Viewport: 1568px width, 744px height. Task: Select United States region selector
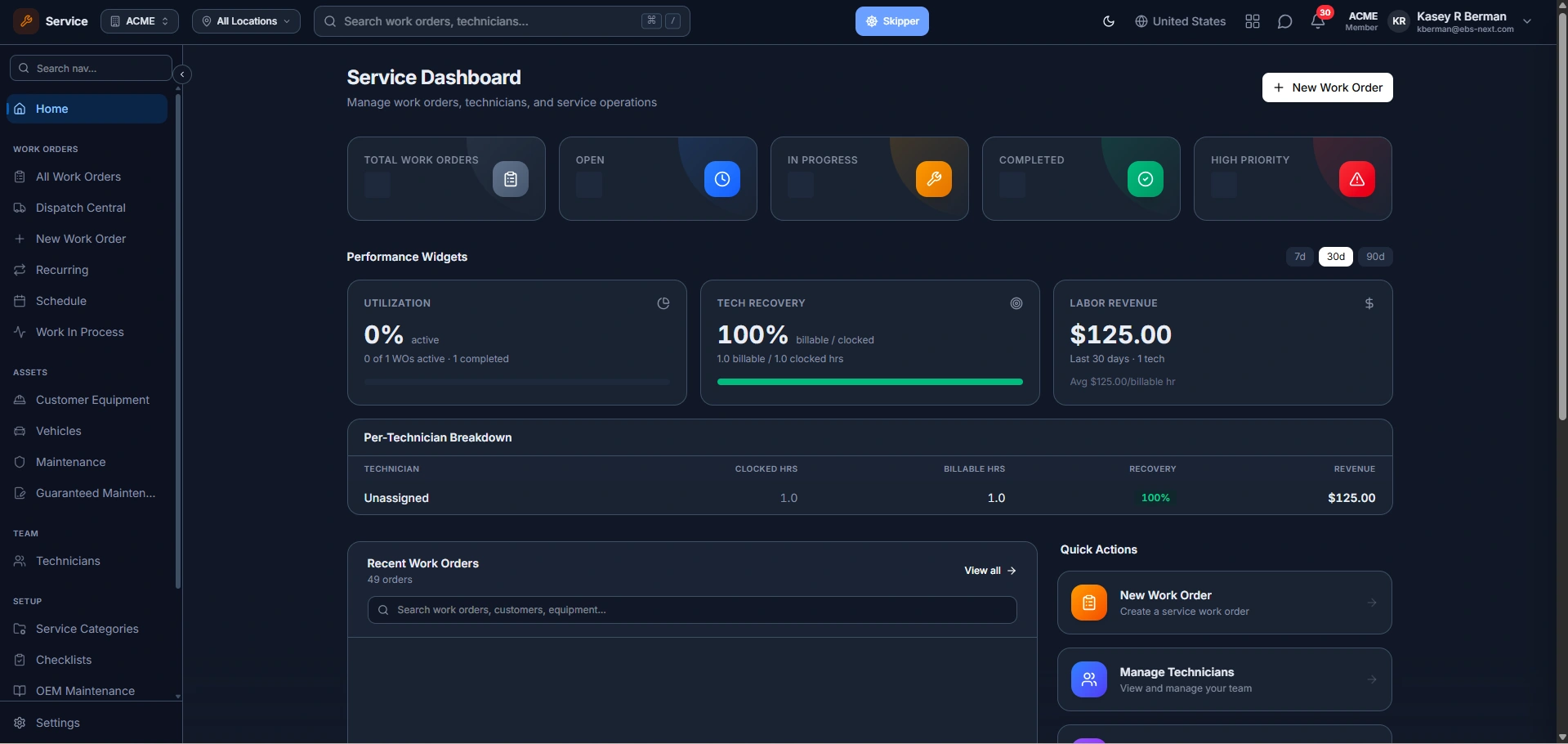1180,21
